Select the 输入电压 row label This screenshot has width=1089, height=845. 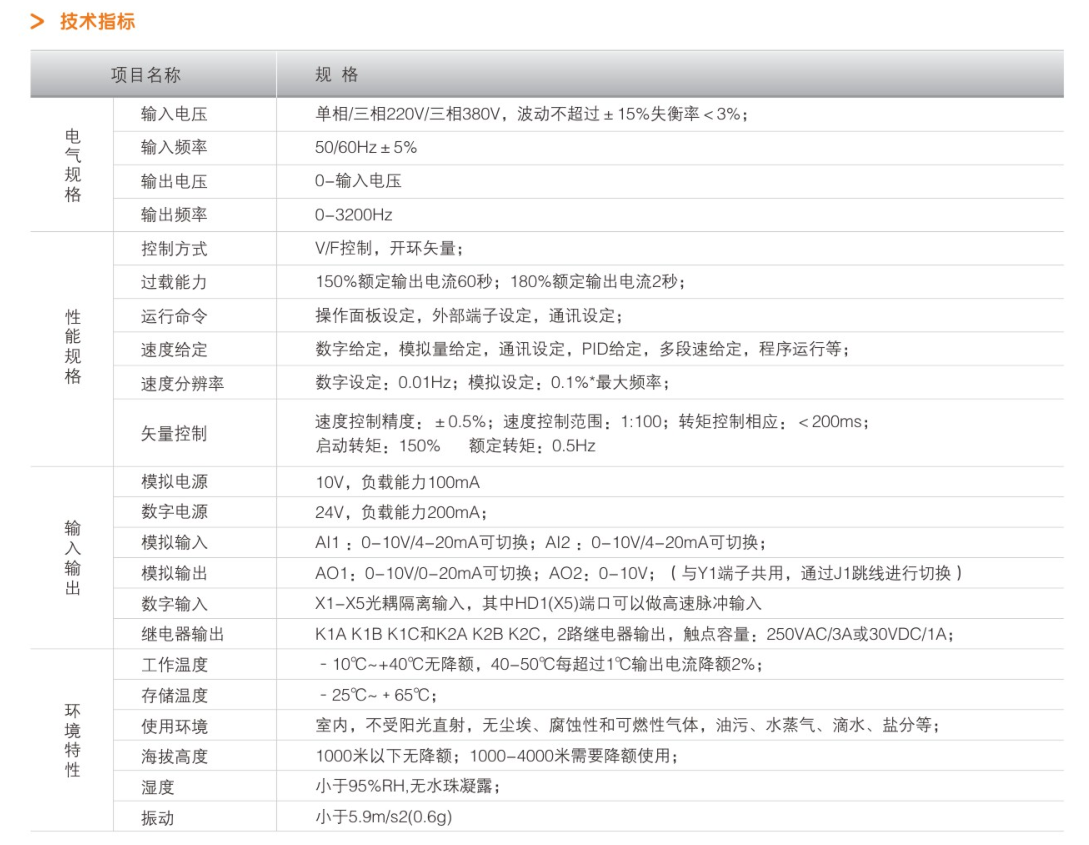point(174,114)
